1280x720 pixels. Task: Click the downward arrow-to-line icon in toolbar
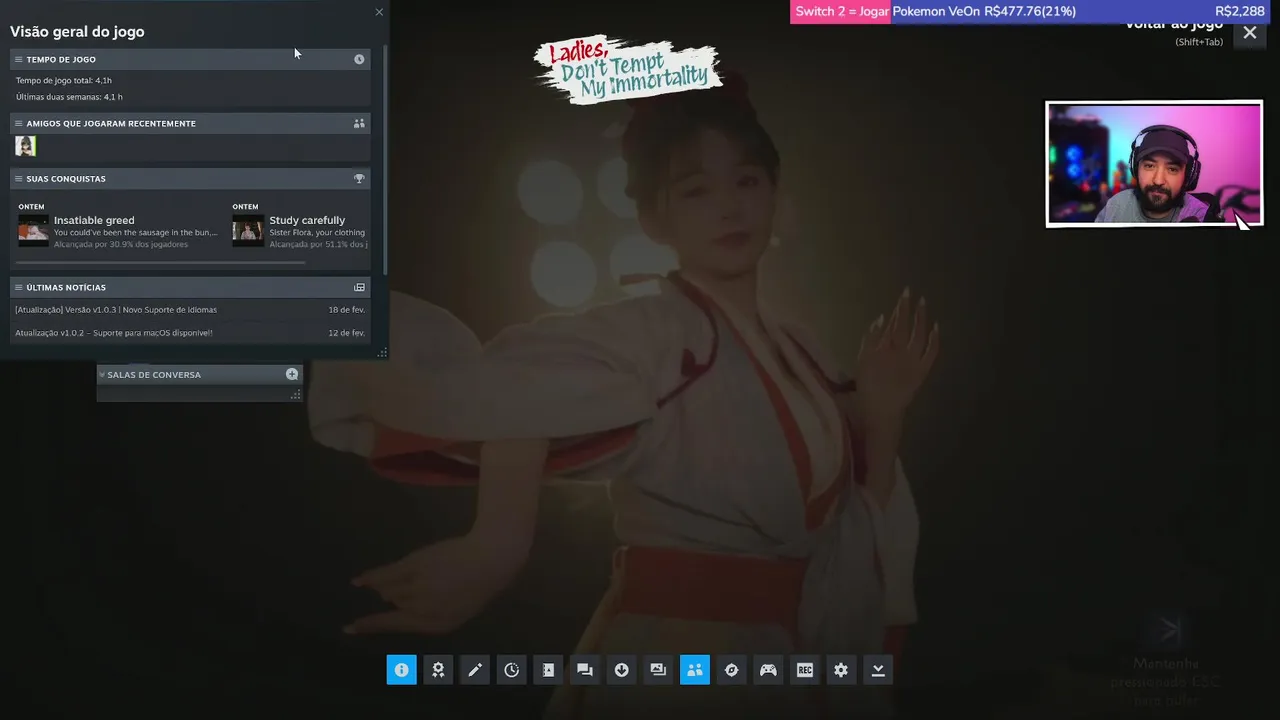(878, 670)
